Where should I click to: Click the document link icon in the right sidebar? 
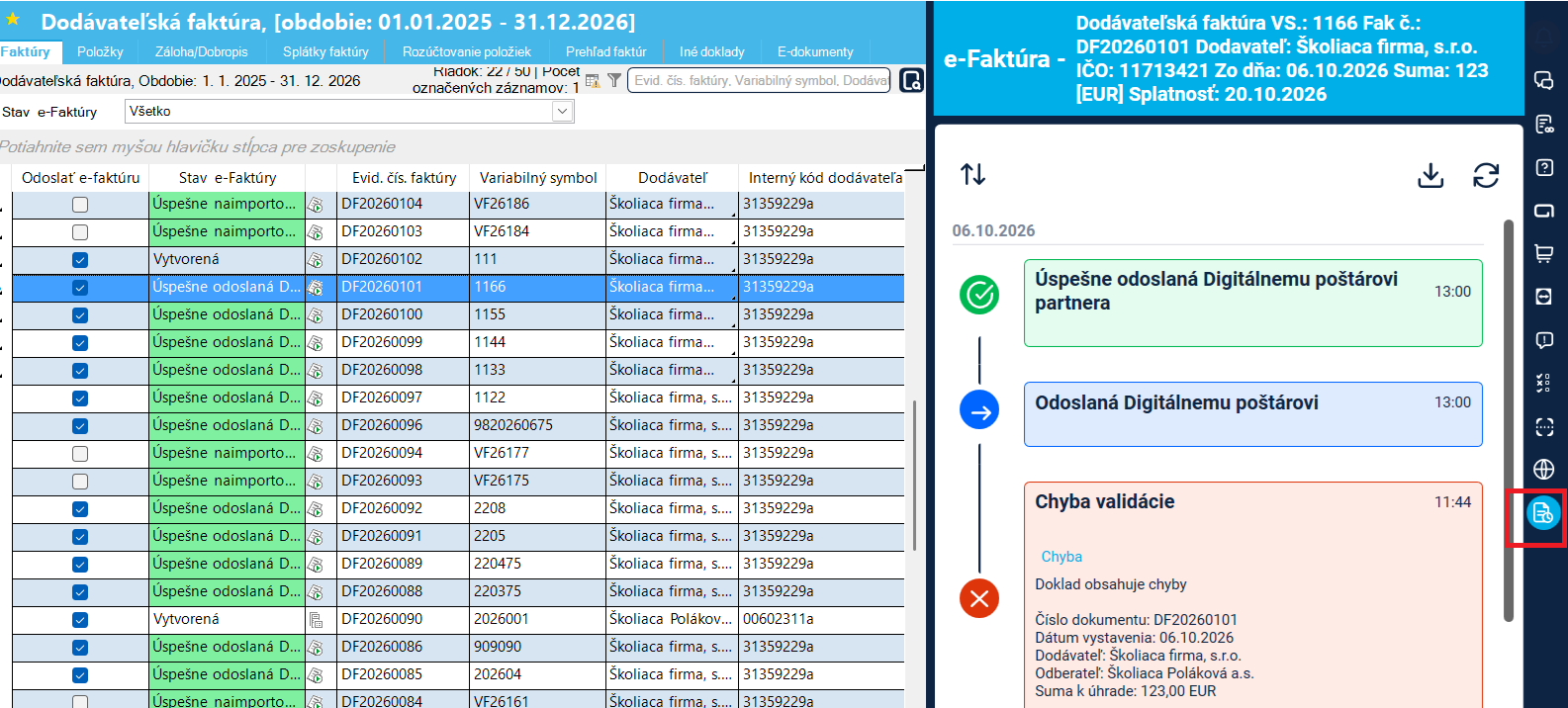(1544, 124)
